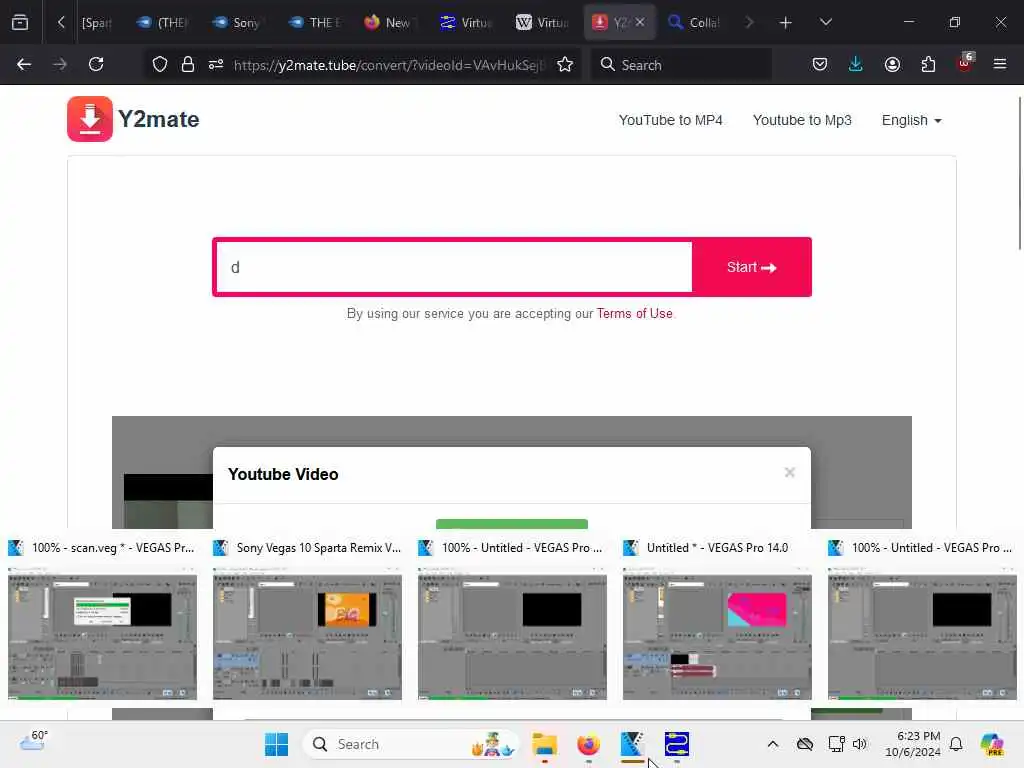The image size is (1024, 768).
Task: Open Firefox View icon in tab bar
Action: (x=20, y=22)
